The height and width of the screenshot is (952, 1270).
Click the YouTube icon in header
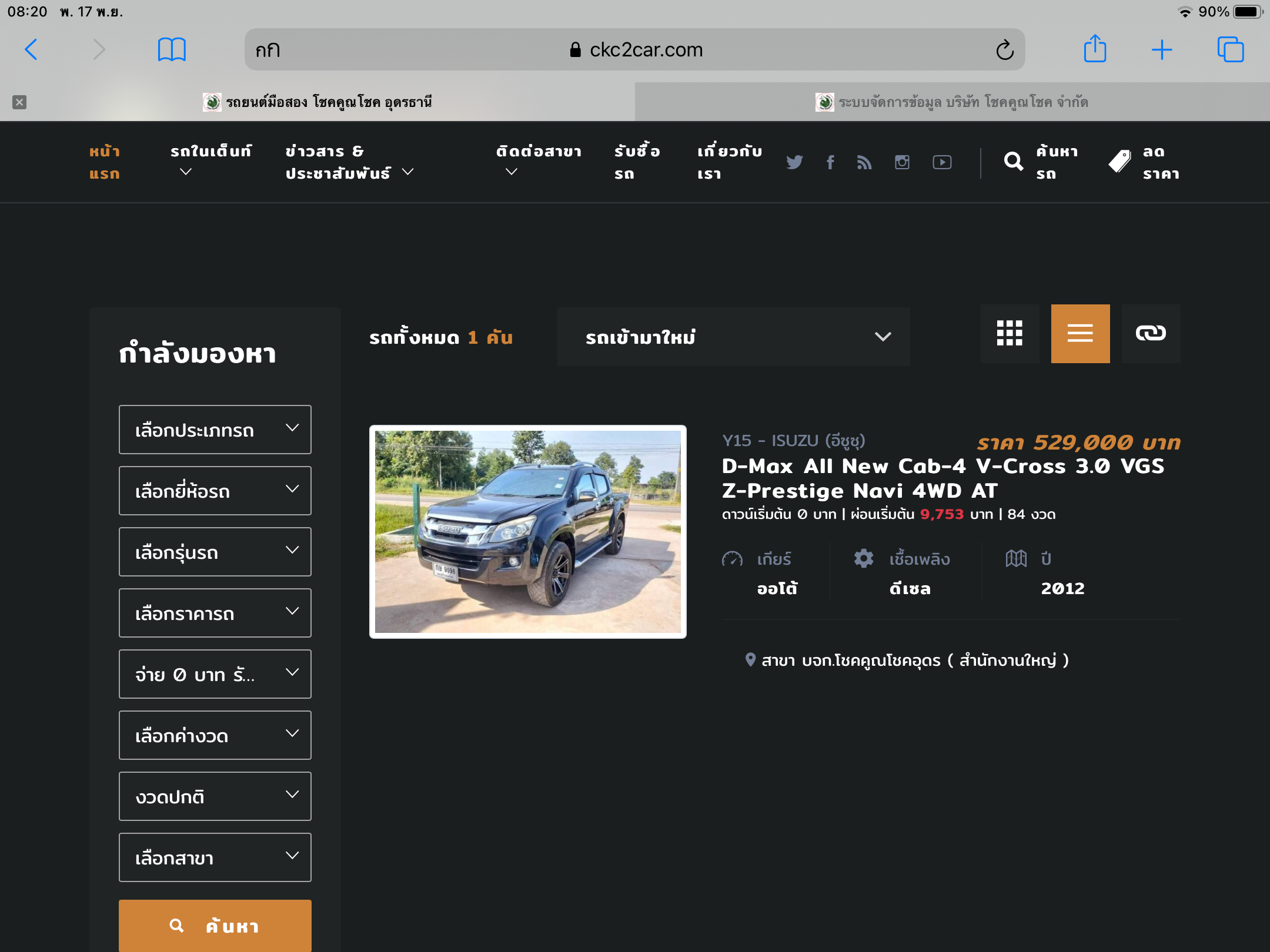click(942, 162)
